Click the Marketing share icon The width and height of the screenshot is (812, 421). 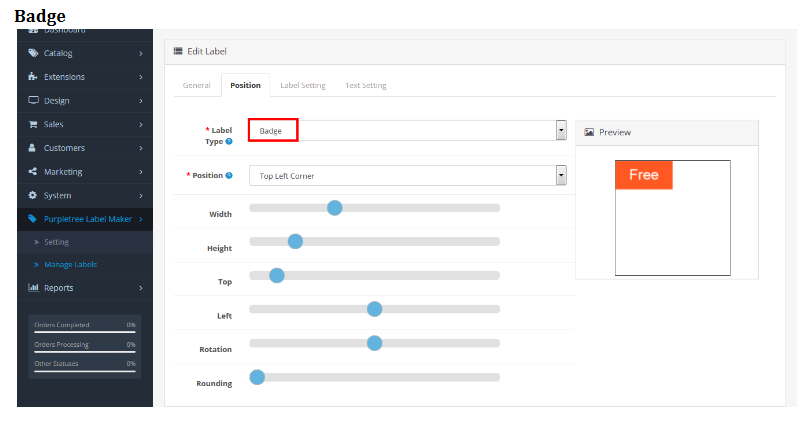pos(33,171)
